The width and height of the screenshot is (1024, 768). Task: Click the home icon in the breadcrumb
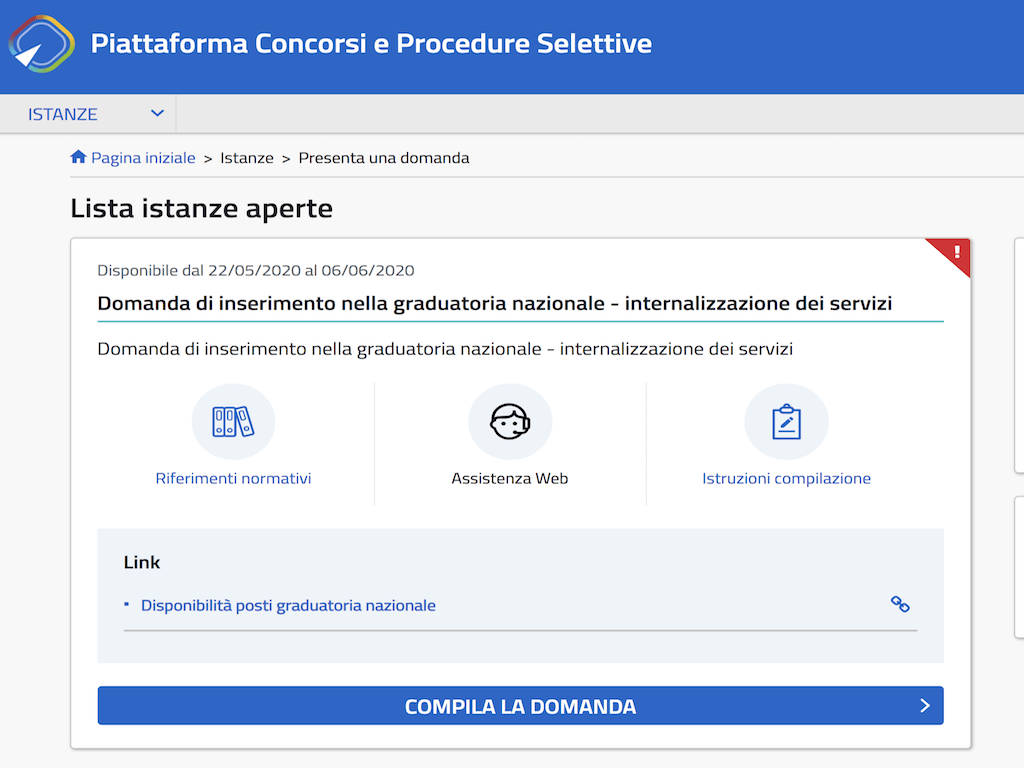78,157
